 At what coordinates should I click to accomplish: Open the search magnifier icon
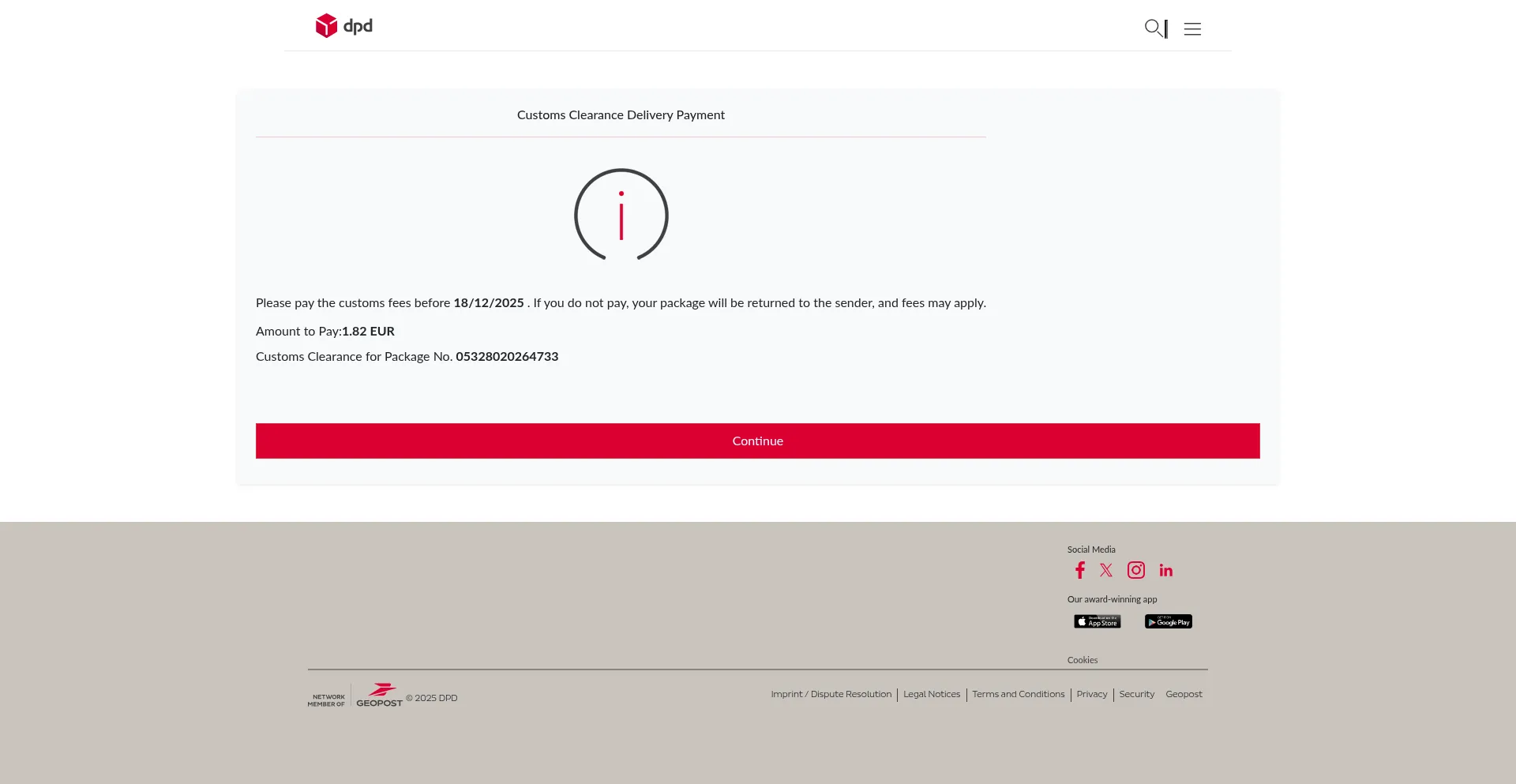[1154, 28]
